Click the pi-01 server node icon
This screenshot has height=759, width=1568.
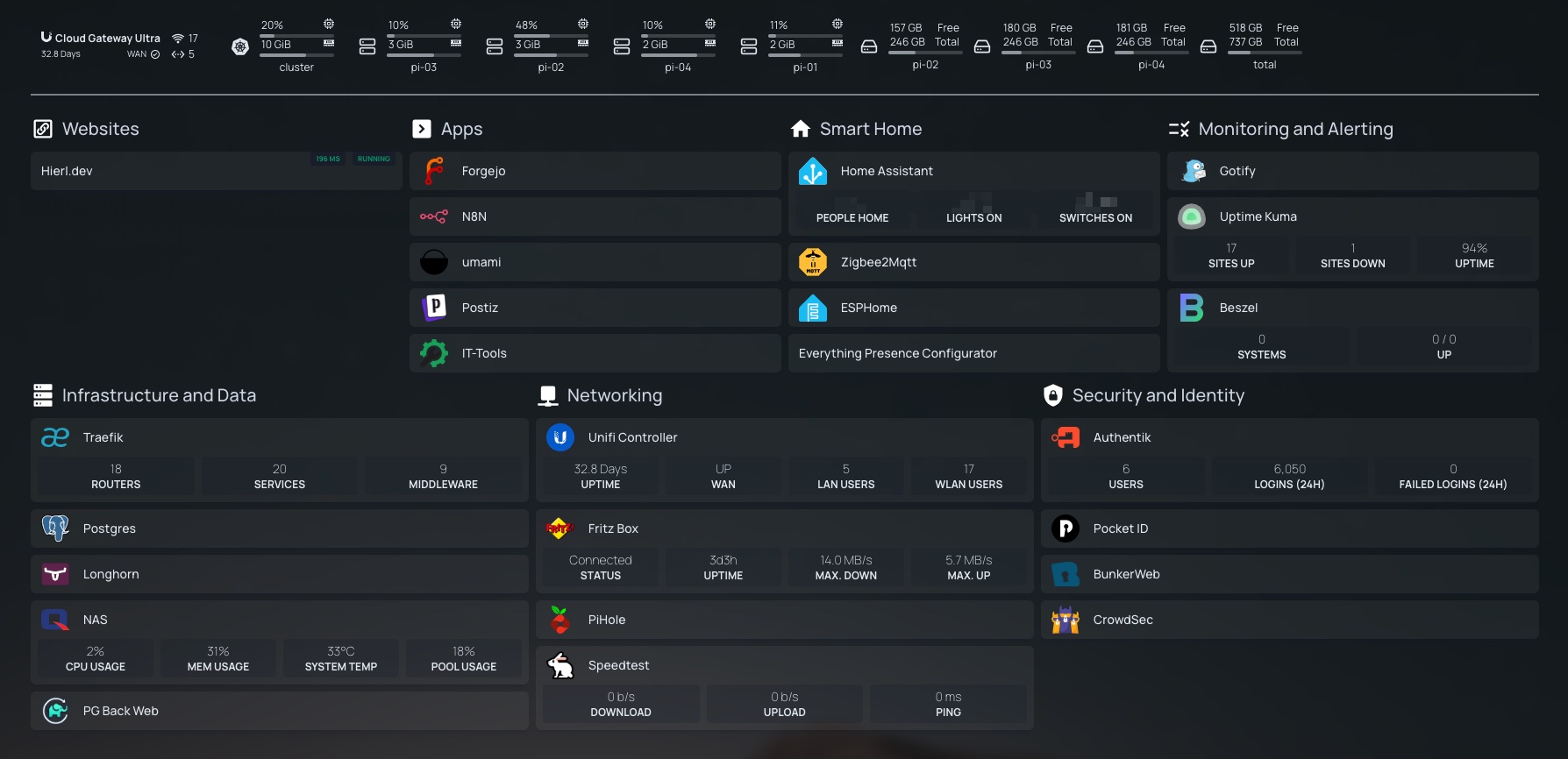coord(749,46)
